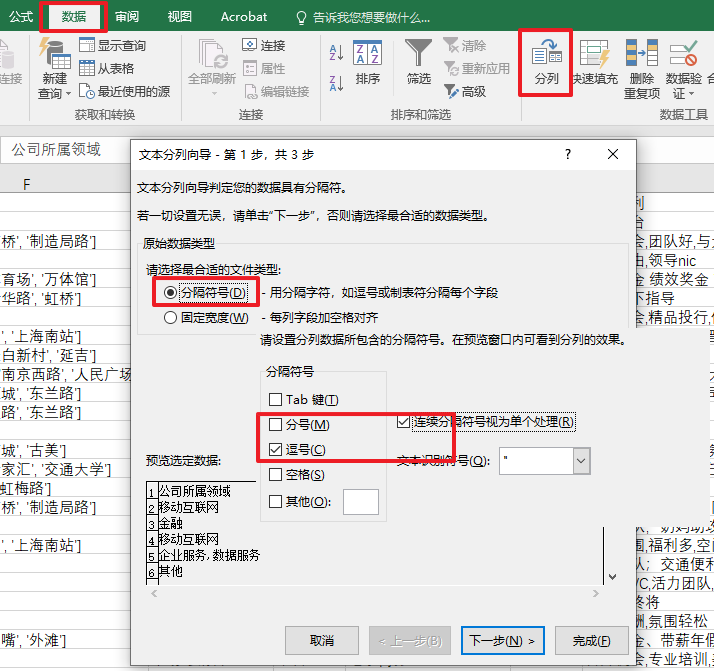This screenshot has width=719, height=671.
Task: Toggle the 筛选 filter
Action: (418, 62)
